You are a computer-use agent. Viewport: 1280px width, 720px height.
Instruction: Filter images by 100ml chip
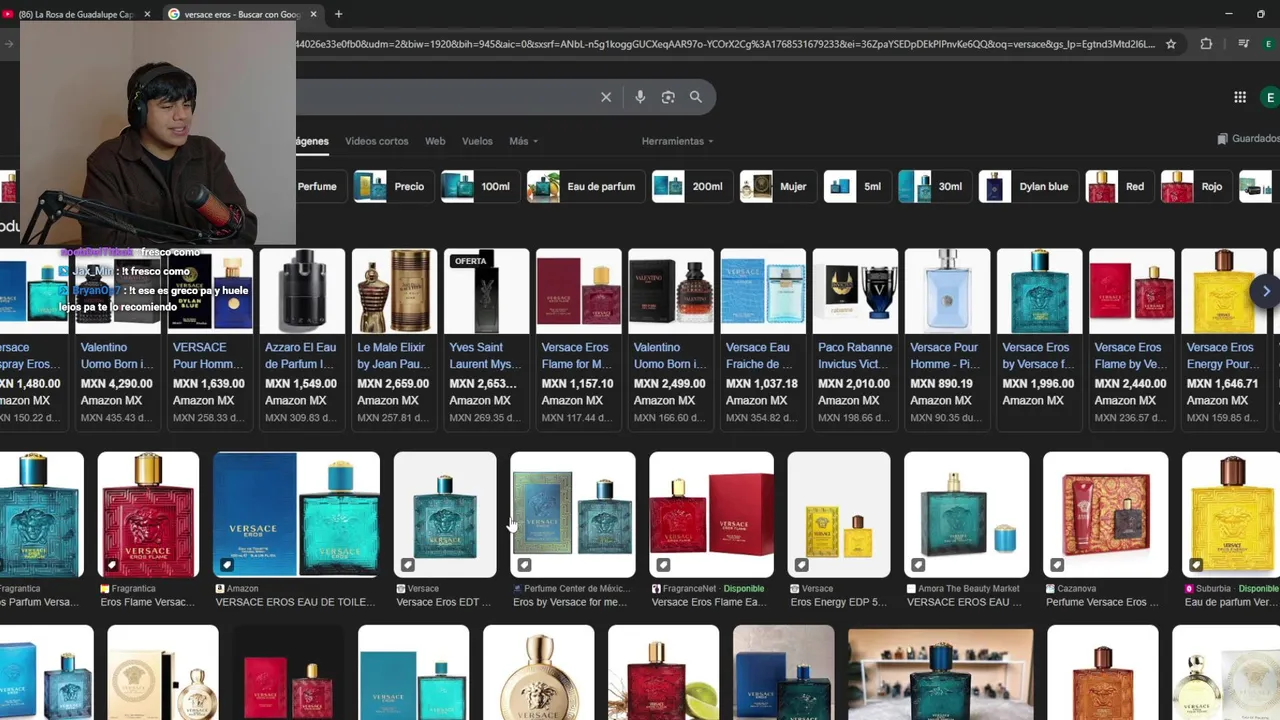(479, 186)
